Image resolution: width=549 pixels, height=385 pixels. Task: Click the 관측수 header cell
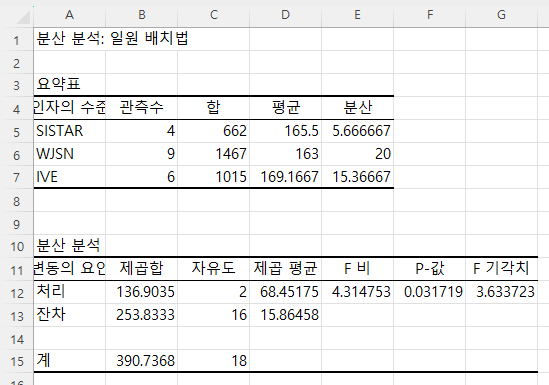141,107
